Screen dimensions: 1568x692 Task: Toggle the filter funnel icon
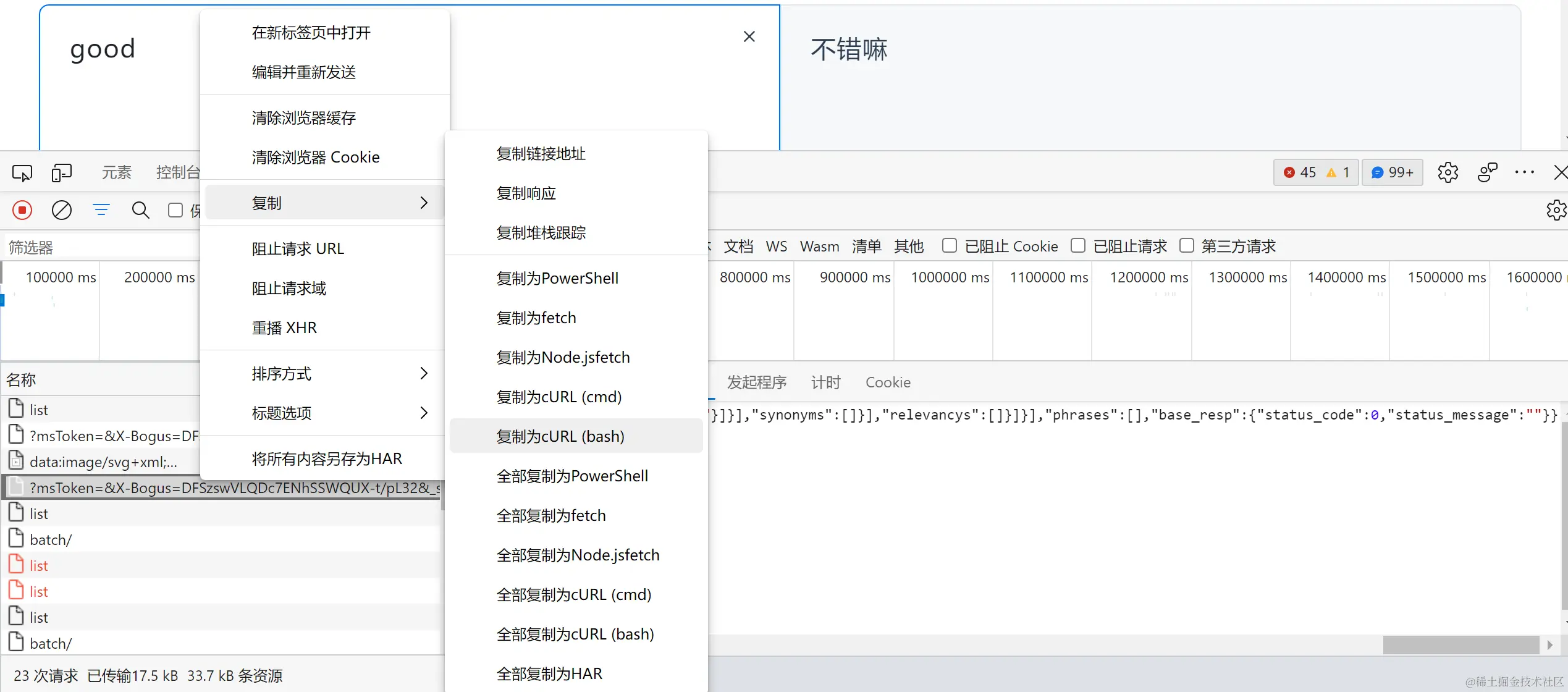(x=101, y=211)
